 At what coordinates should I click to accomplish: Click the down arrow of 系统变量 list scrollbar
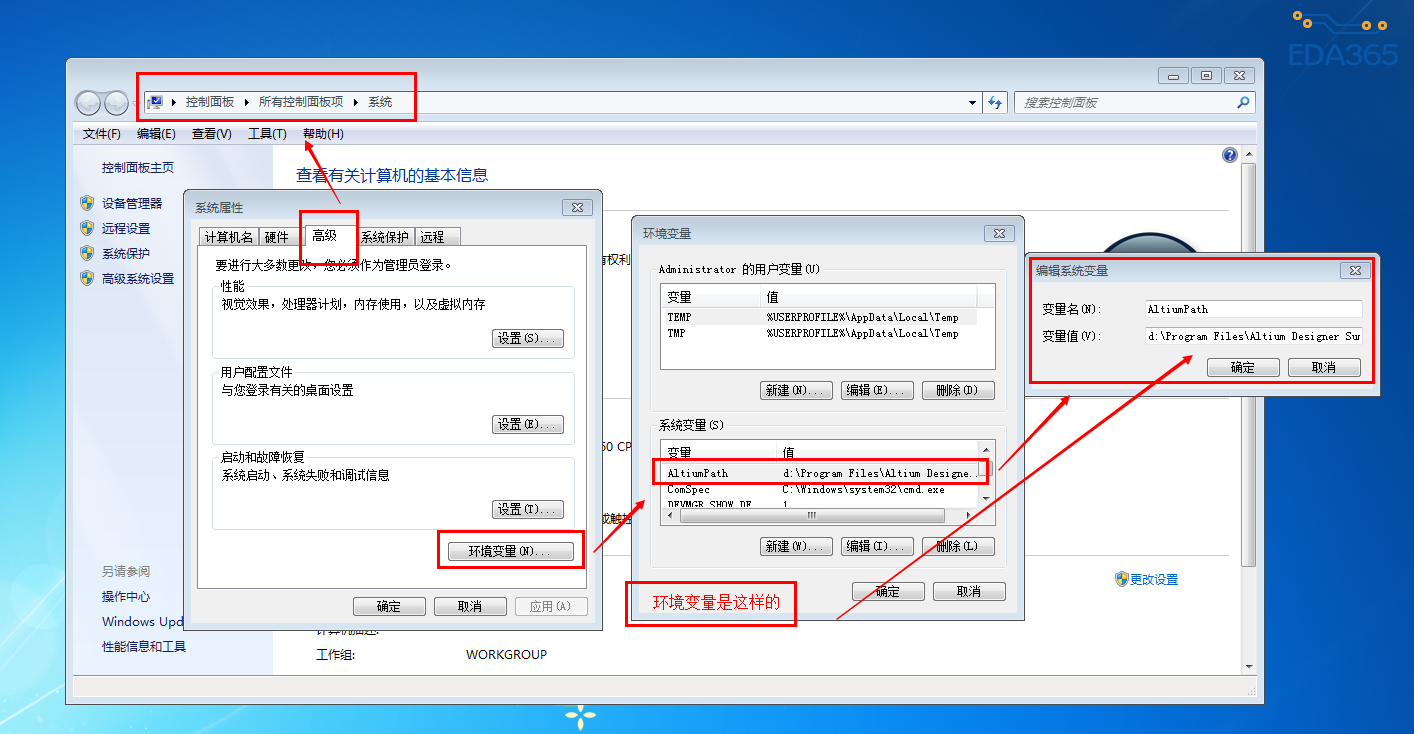[986, 497]
